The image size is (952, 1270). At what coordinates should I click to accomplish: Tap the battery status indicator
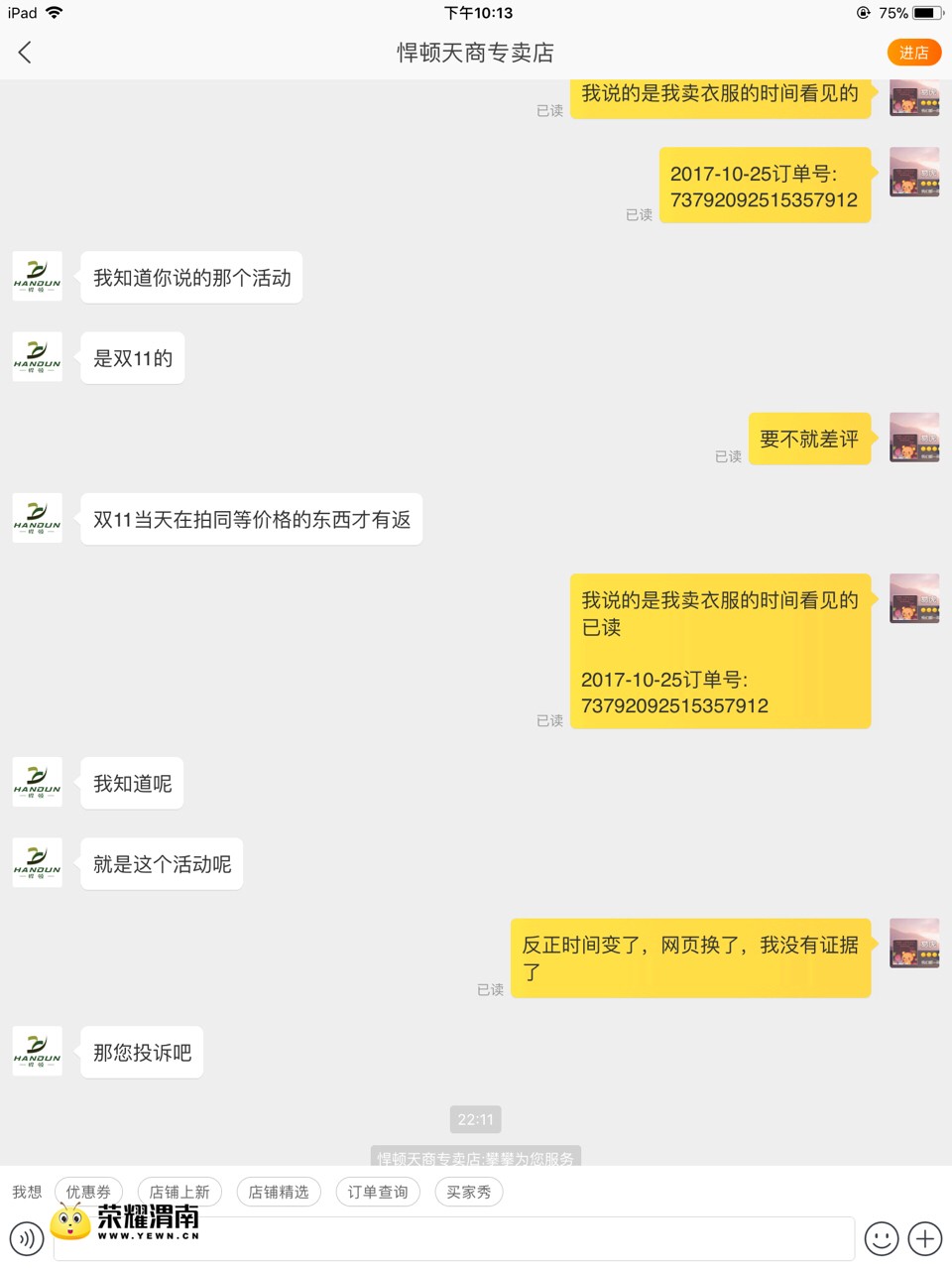point(926,13)
